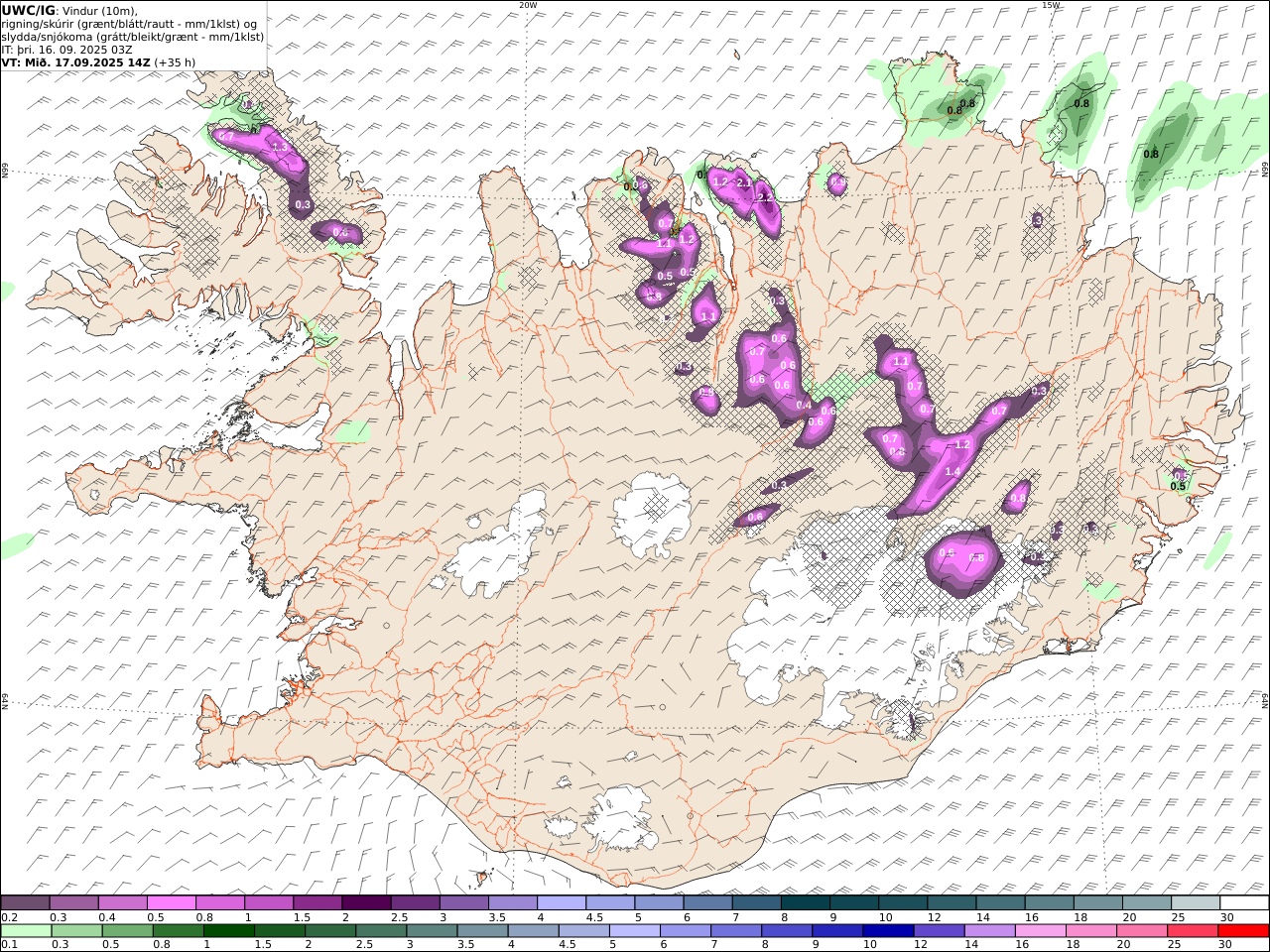This screenshot has height=952, width=1270.
Task: Click the pink precipitation blob over Vatnajökull glacier
Action: (x=964, y=561)
